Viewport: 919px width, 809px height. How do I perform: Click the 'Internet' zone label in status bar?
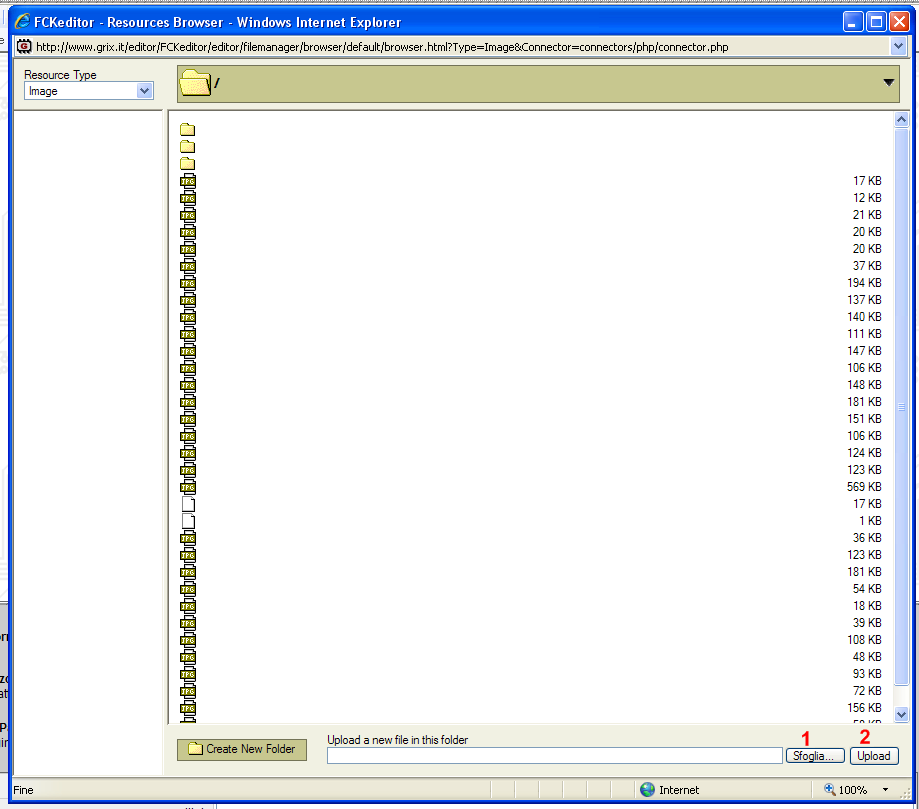[679, 790]
